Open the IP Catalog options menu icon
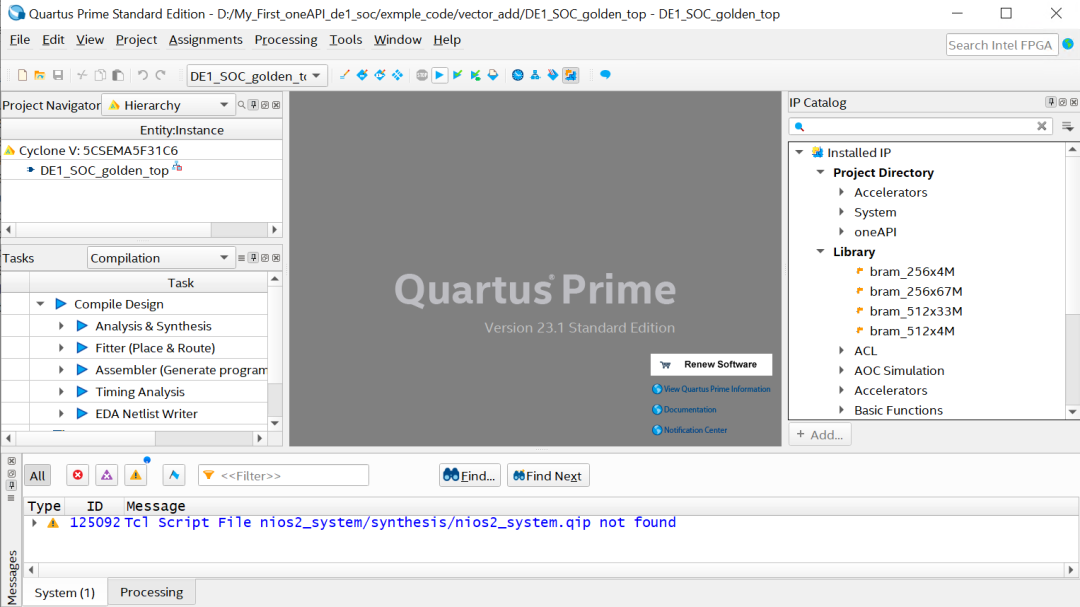This screenshot has width=1080, height=607. tap(1068, 126)
